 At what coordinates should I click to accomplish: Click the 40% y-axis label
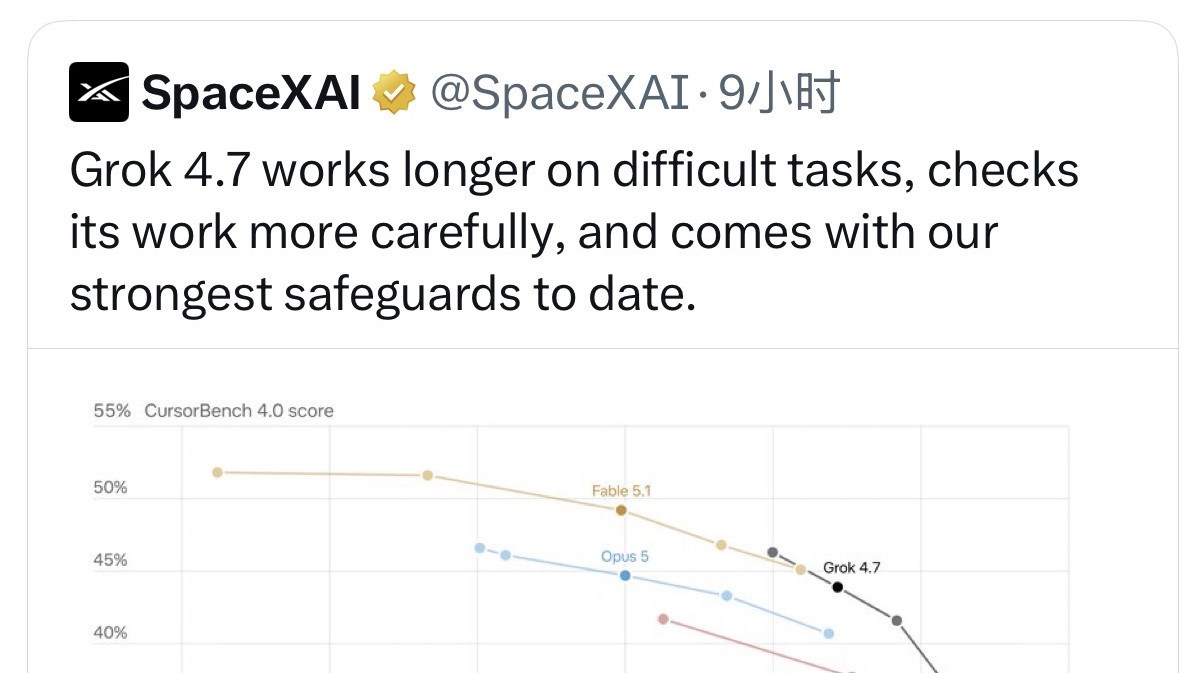tap(110, 633)
